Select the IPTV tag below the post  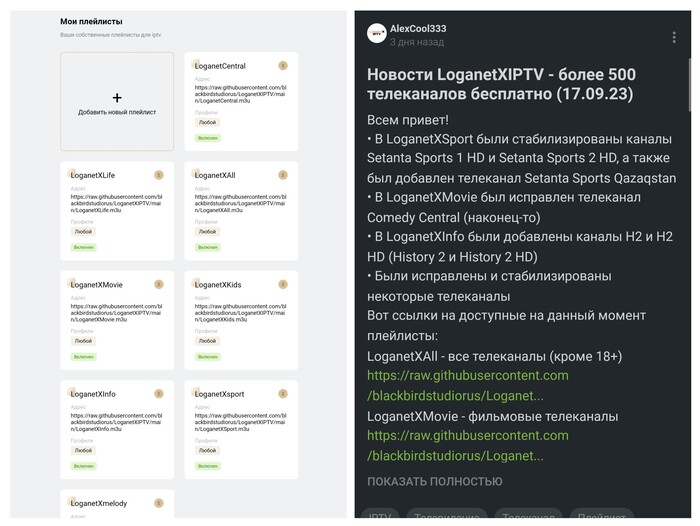[x=380, y=516]
